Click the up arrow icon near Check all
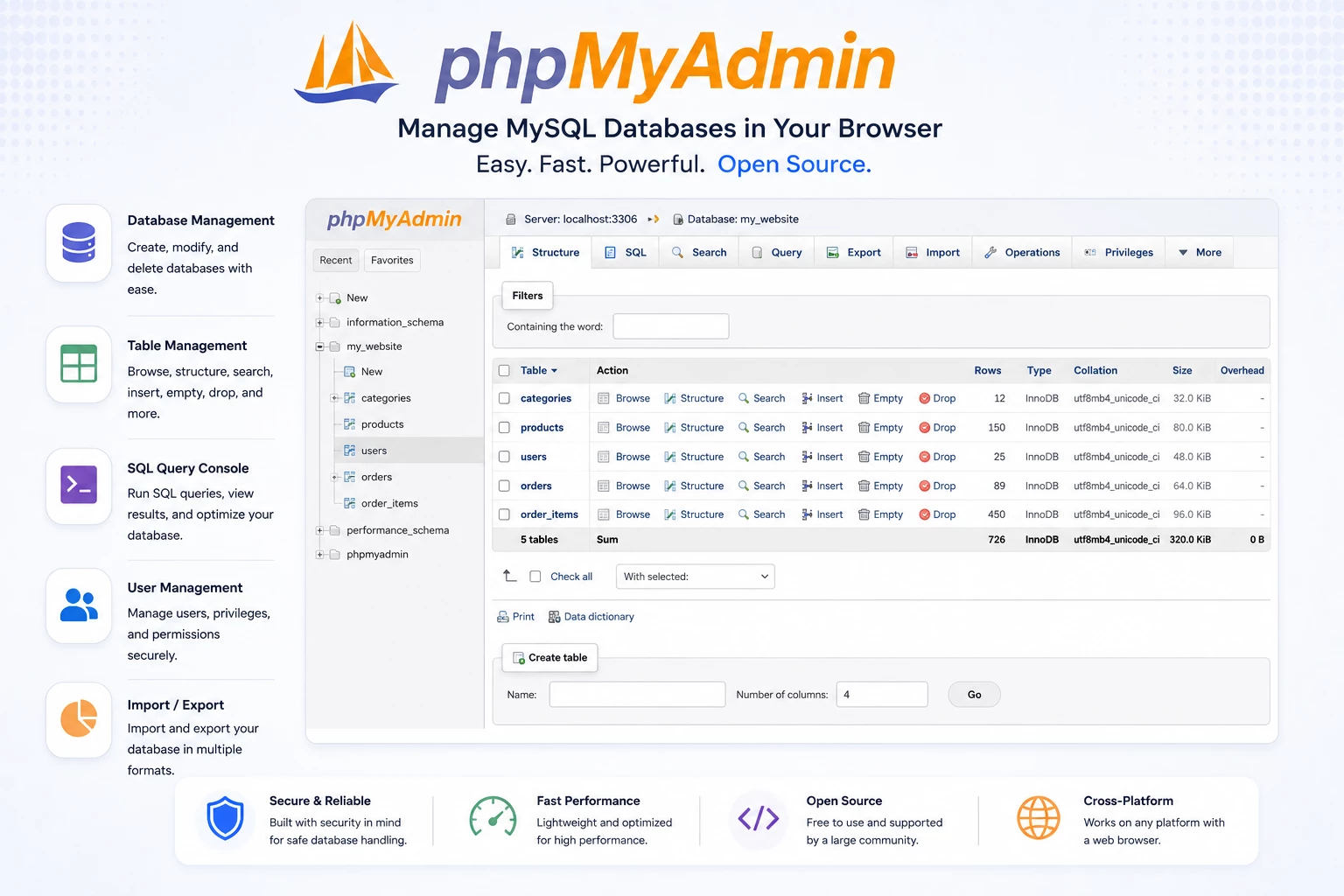The width and height of the screenshot is (1344, 896). point(509,576)
